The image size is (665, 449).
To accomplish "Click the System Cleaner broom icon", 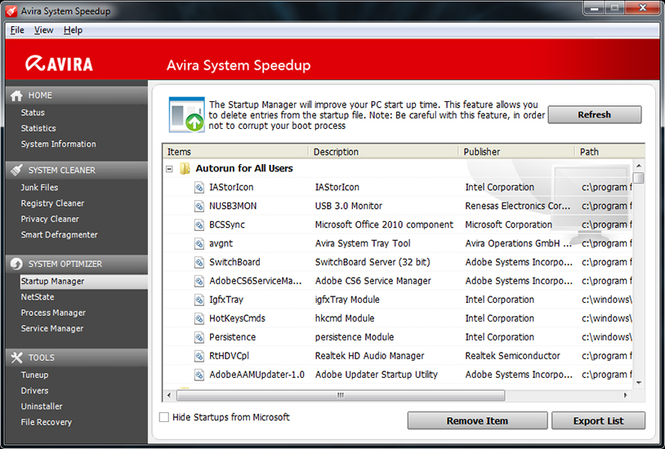I will pyautogui.click(x=17, y=170).
